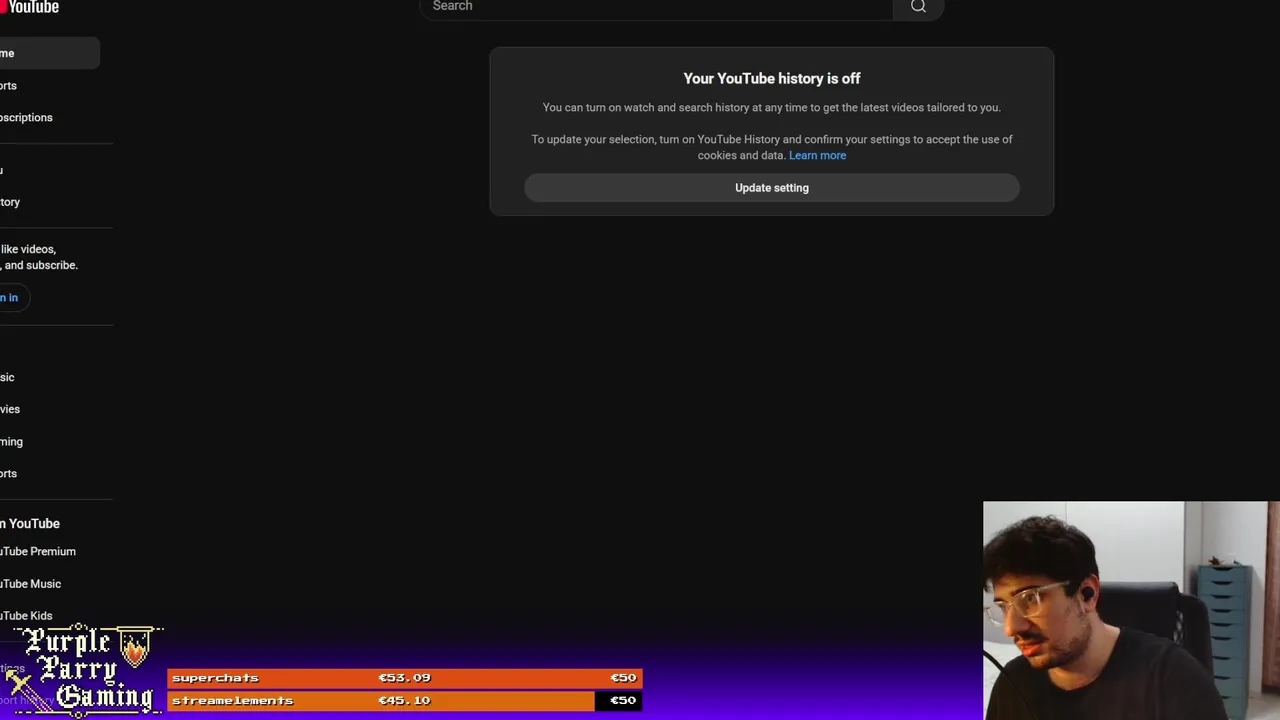Click the Update setting button
Screen dimensions: 1280x720
click(x=772, y=188)
